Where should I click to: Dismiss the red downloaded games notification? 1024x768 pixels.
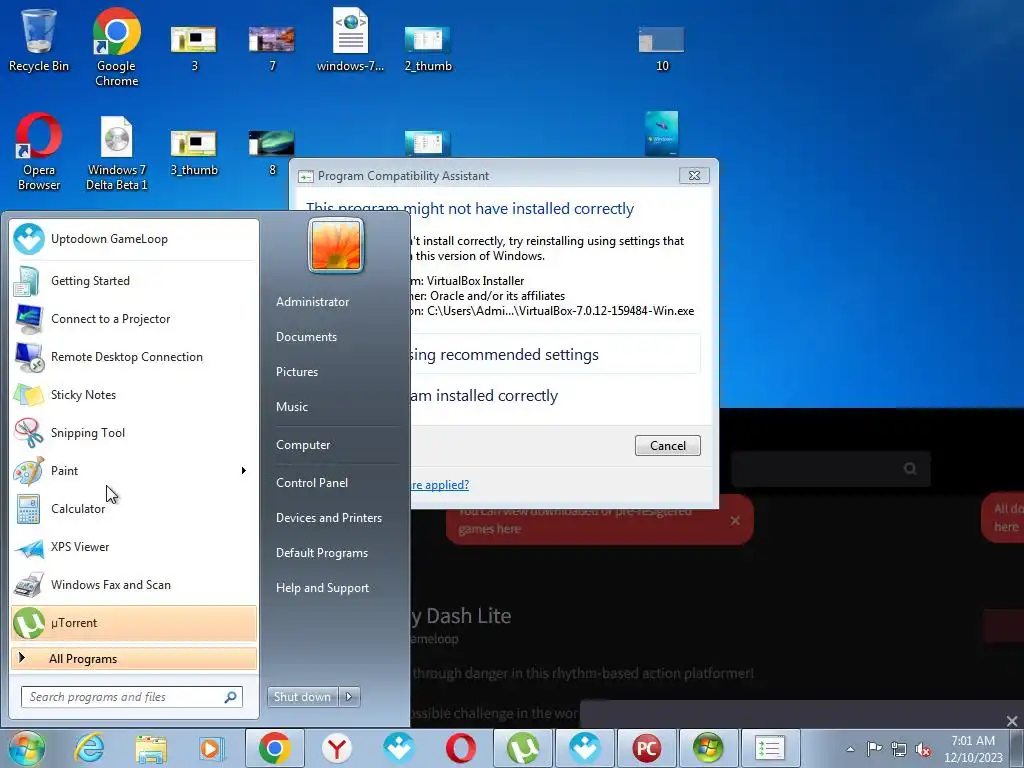pos(735,520)
